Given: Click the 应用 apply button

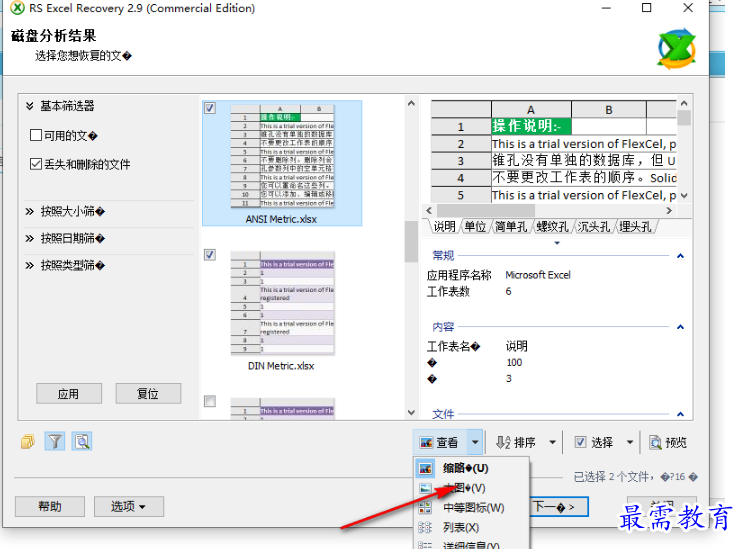Looking at the screenshot, I should 69,394.
